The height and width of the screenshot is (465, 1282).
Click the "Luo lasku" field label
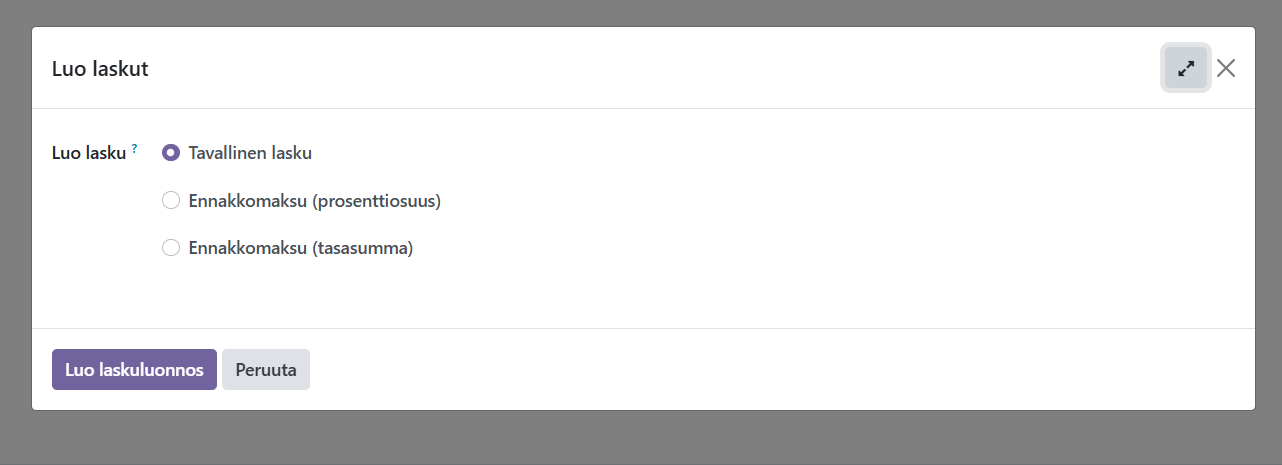click(x=89, y=153)
